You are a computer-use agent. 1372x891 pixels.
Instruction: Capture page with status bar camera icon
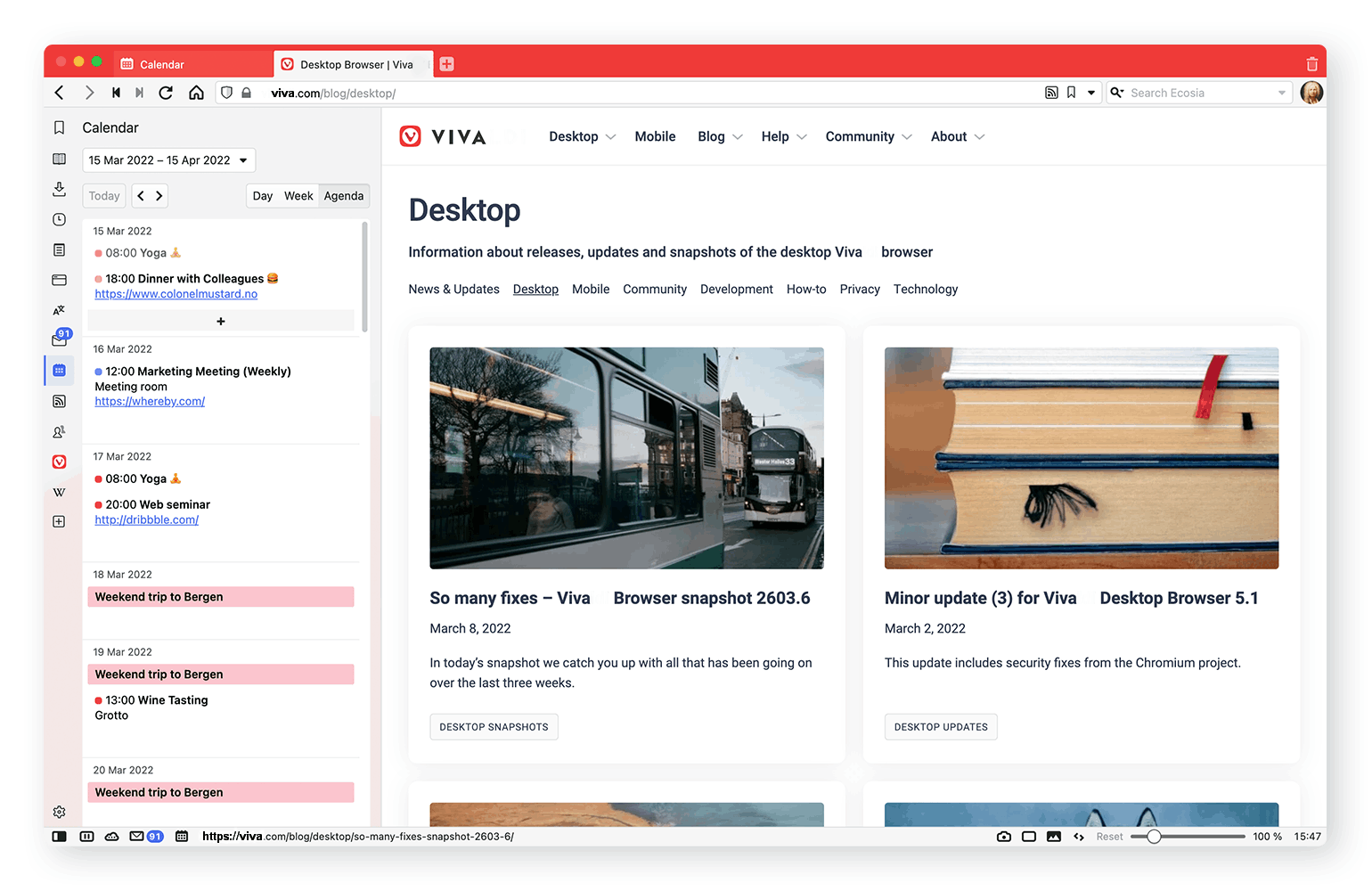point(1004,837)
